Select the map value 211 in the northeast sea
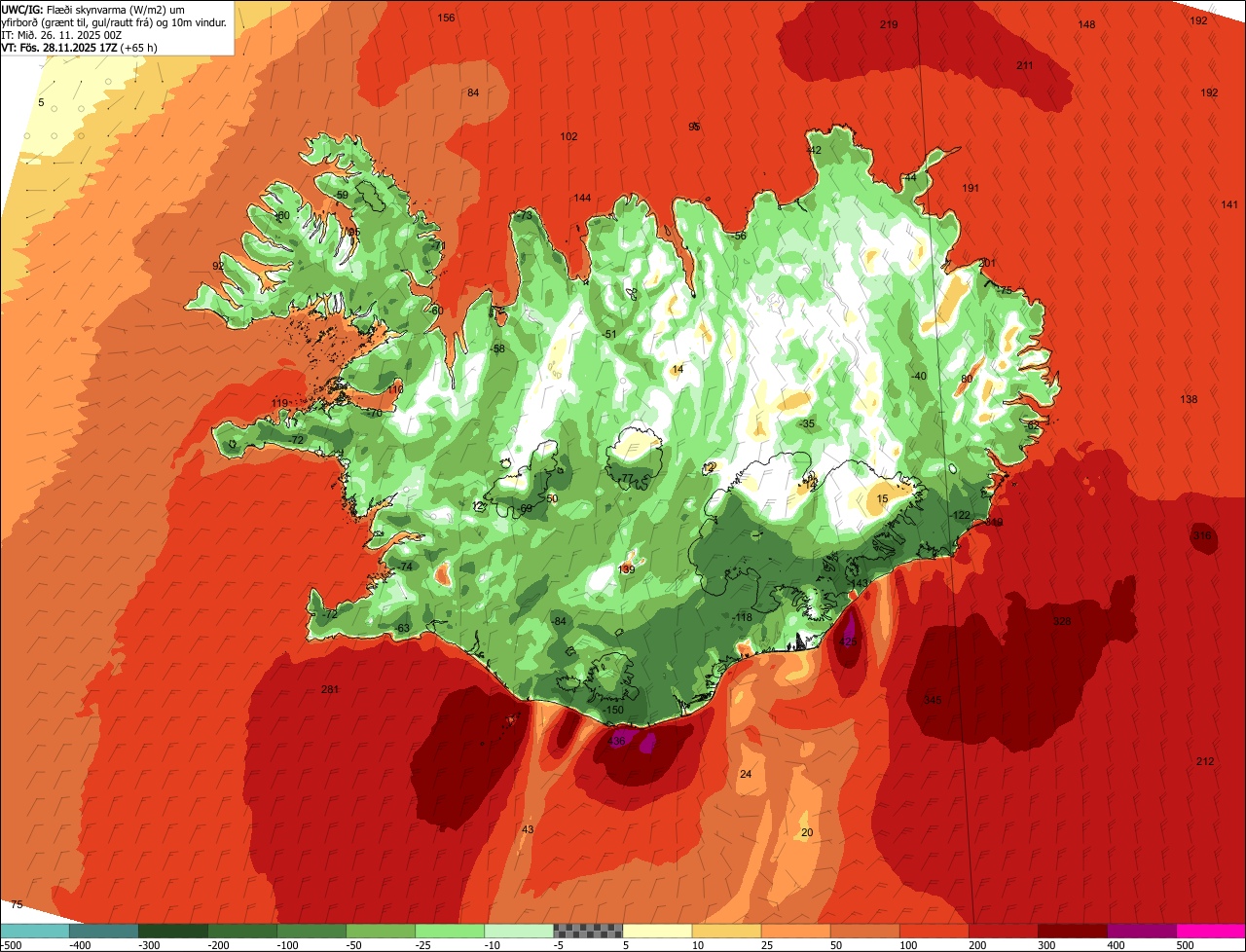1246x952 pixels. click(x=1025, y=65)
